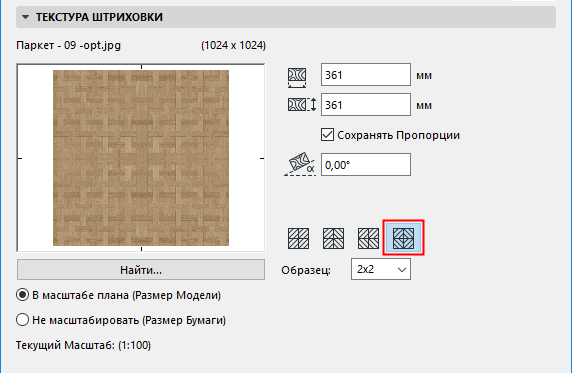572x373 pixels.
Task: Click the file name Паркет - 09 -opt.jpg
Action: (x=69, y=46)
